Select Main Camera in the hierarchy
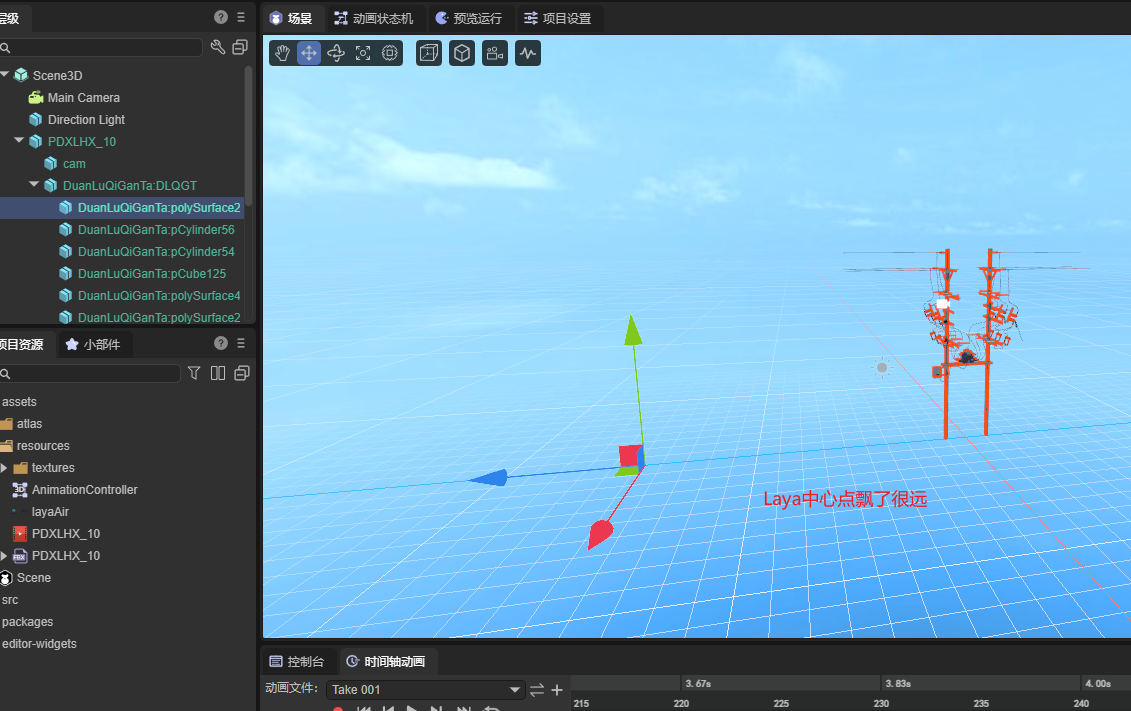This screenshot has height=711, width=1131. point(83,97)
